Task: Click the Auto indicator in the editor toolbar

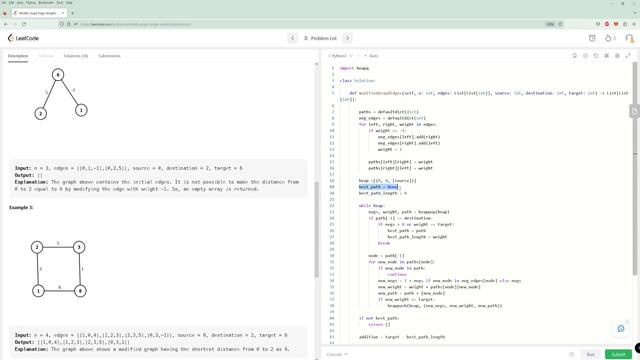Action: [x=371, y=56]
